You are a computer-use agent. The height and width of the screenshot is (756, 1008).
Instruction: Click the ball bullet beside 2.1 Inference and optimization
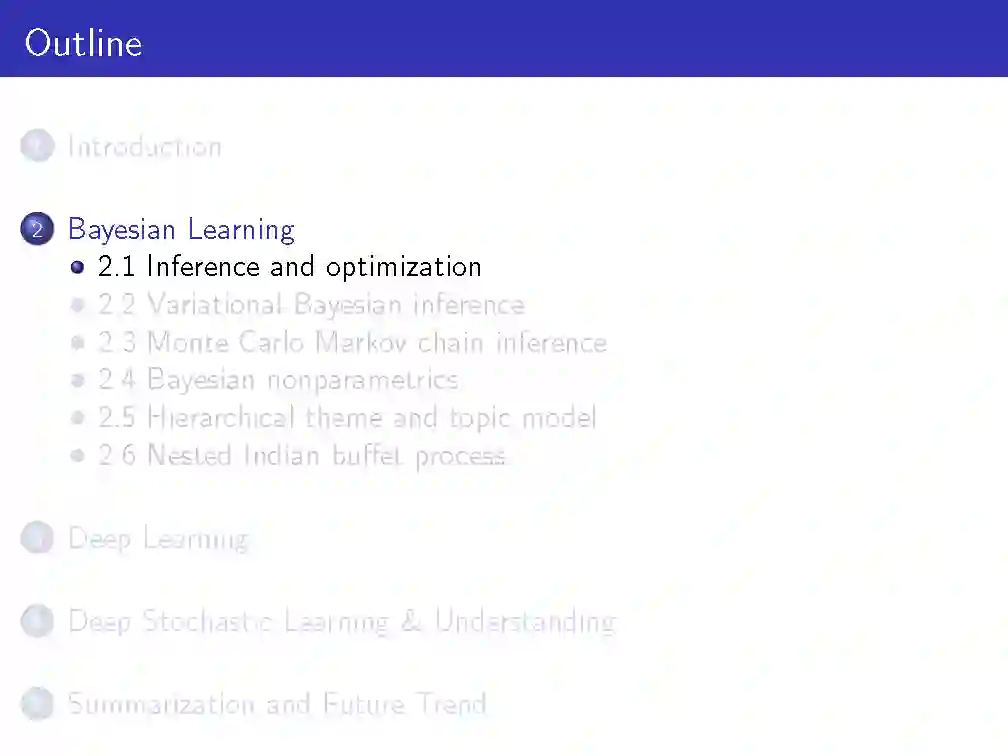[78, 268]
